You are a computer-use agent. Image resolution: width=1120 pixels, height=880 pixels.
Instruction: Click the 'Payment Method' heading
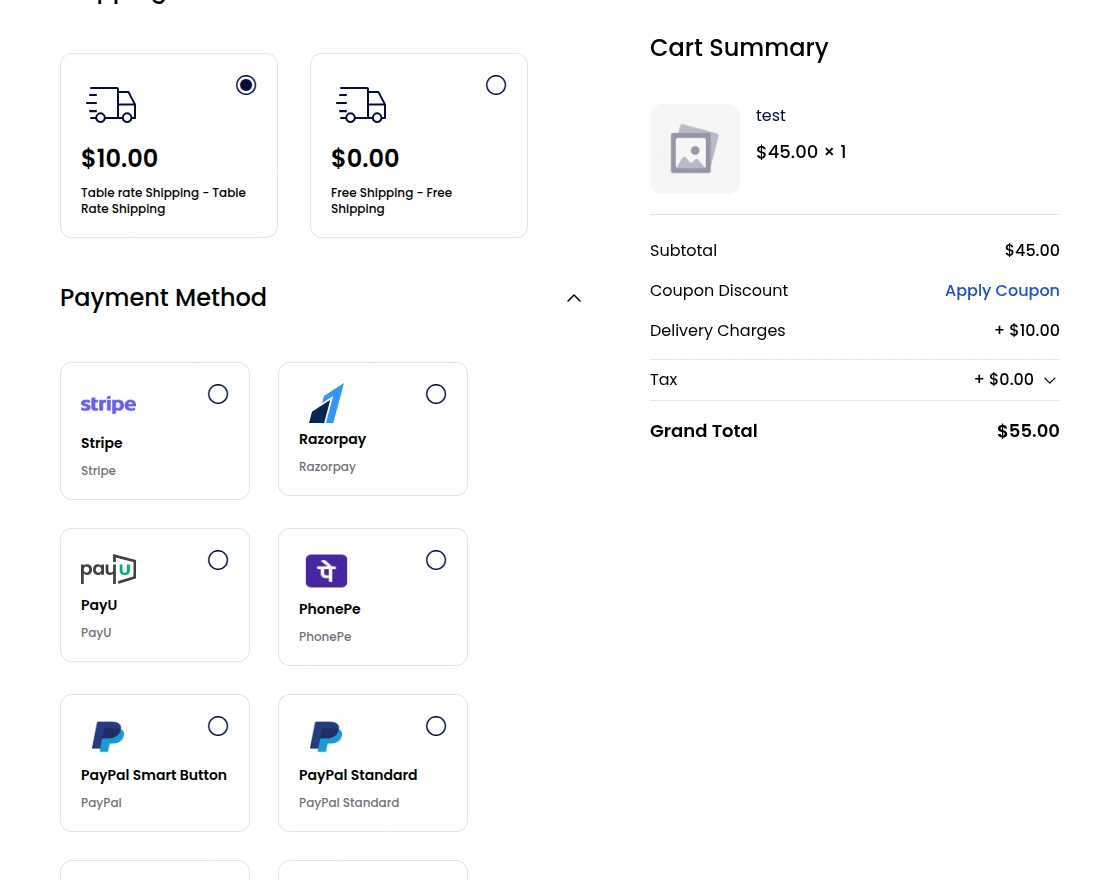tap(163, 298)
